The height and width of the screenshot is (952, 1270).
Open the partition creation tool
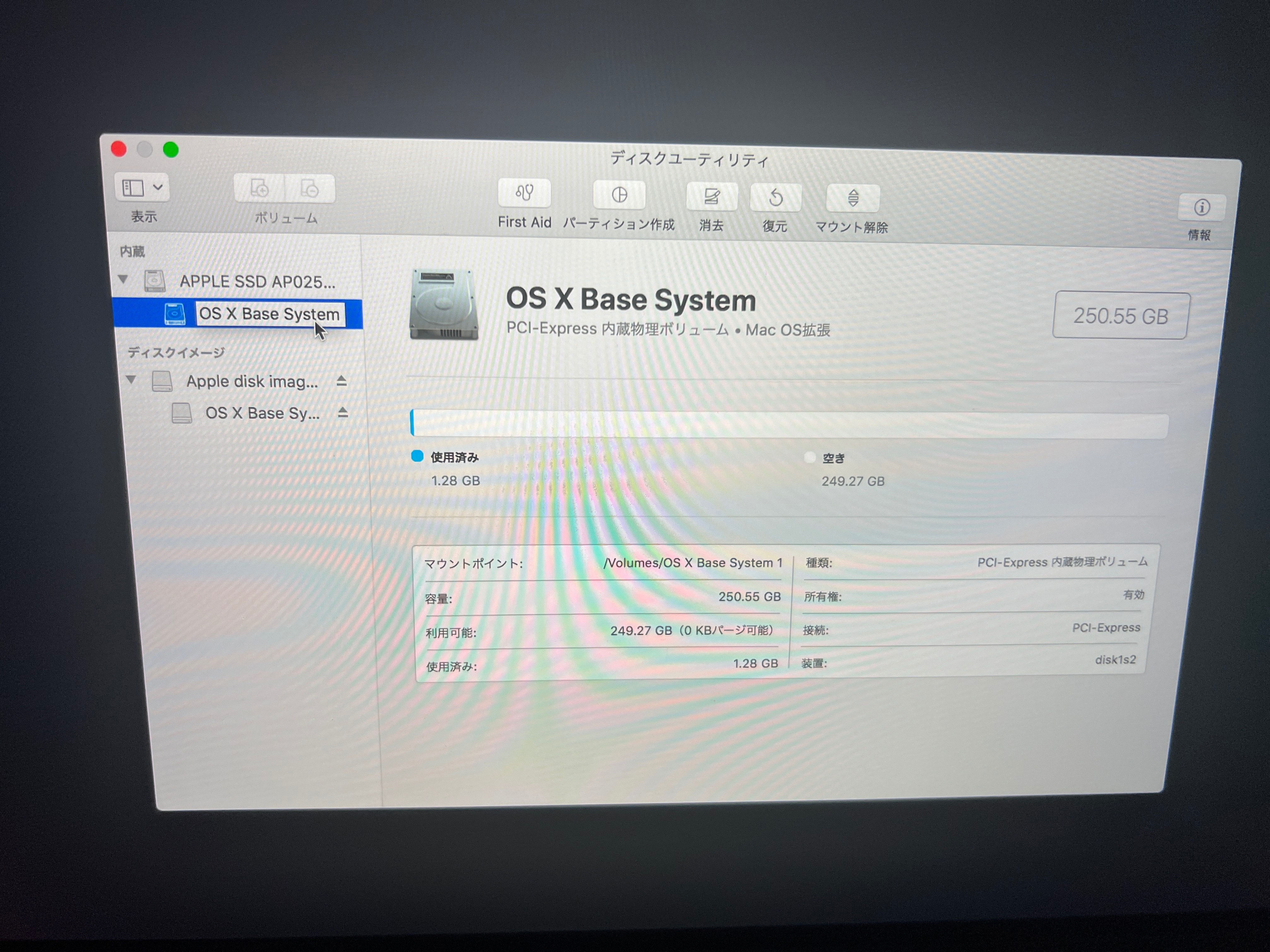tap(619, 195)
